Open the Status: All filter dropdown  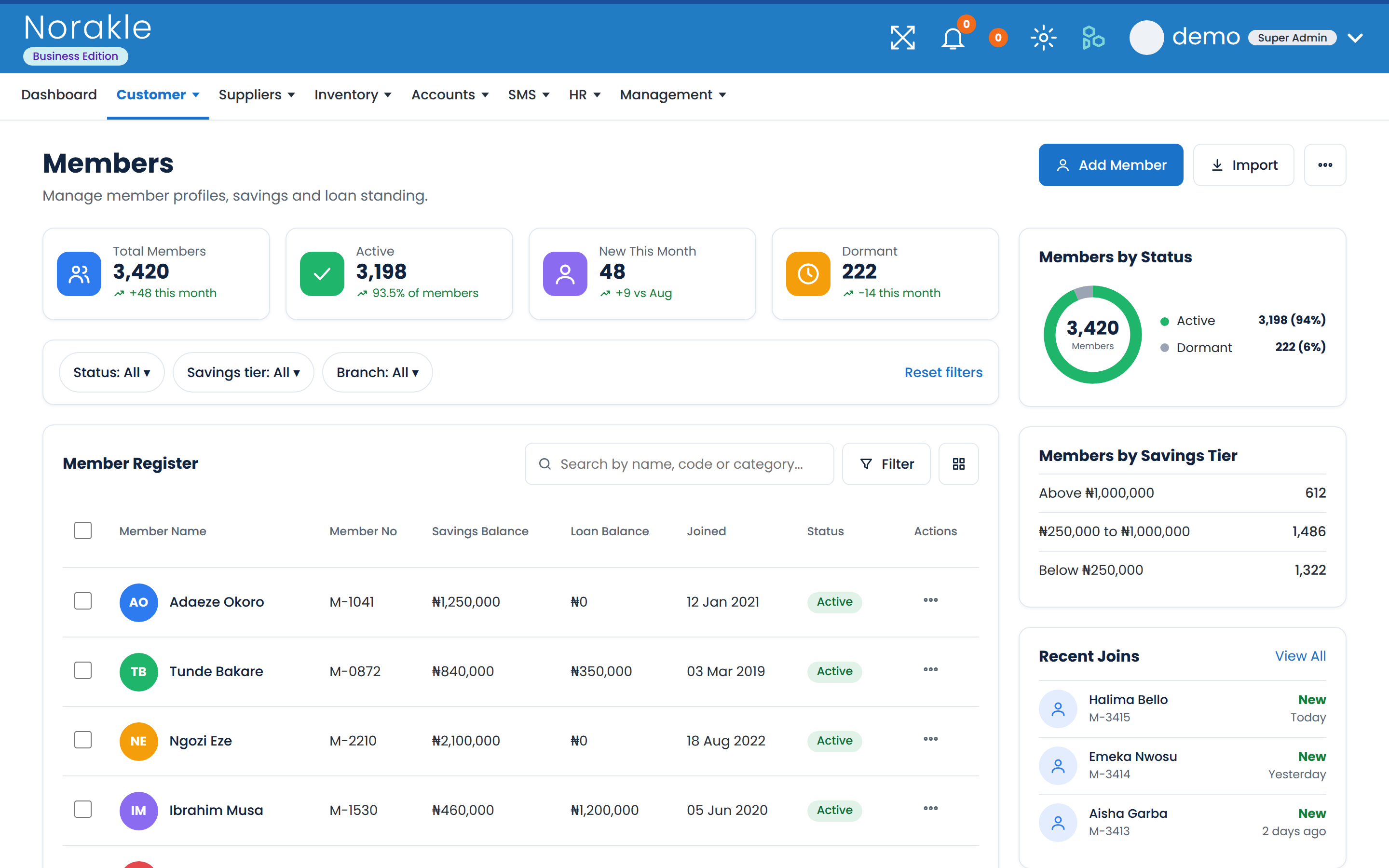click(x=112, y=373)
